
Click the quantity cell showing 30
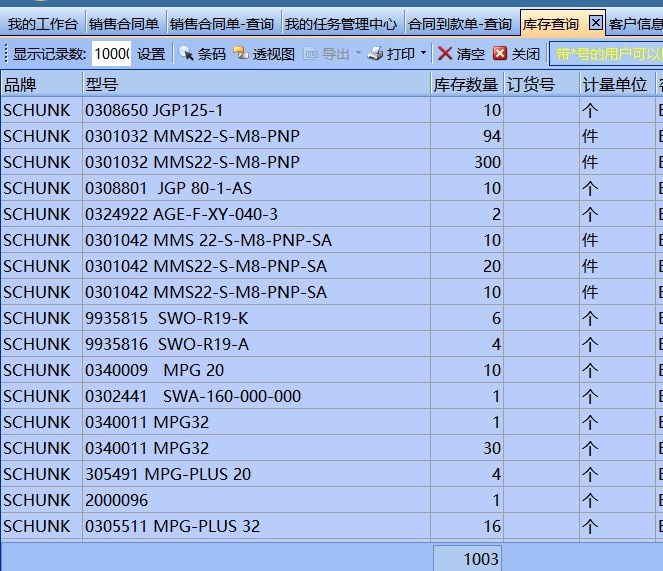[467, 448]
